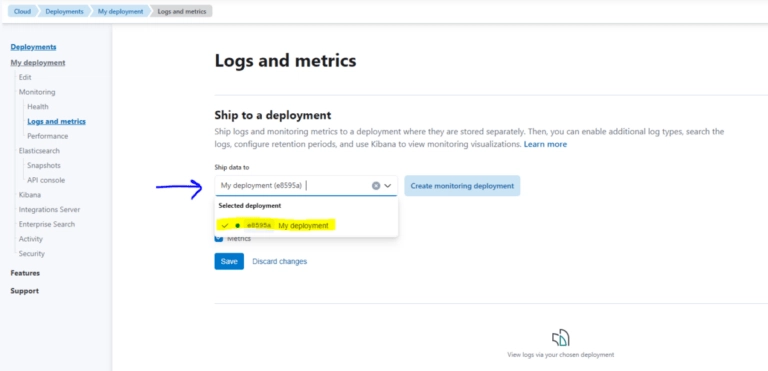Open Activity in the sidebar

(30, 239)
